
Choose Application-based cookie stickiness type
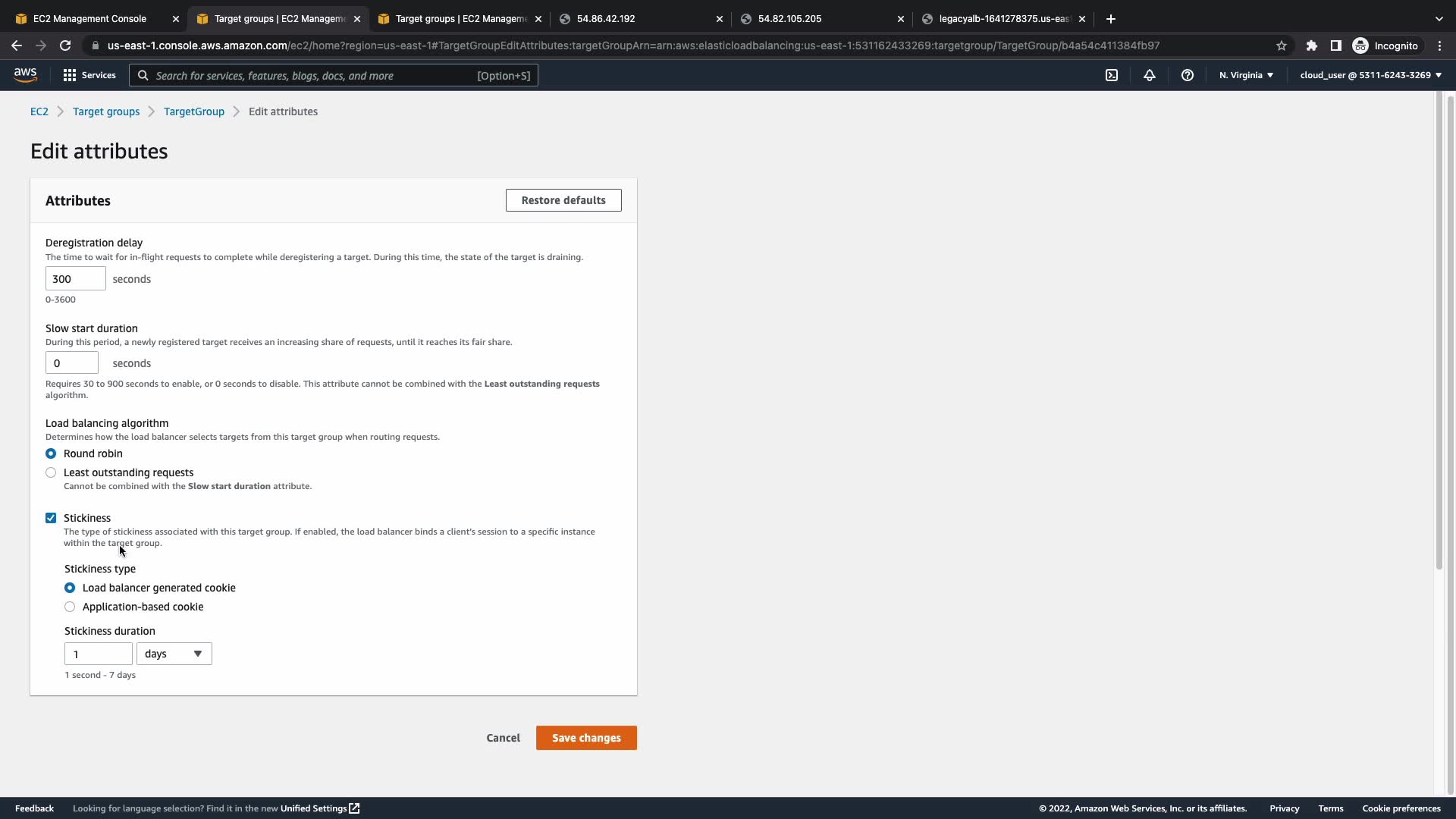(70, 607)
